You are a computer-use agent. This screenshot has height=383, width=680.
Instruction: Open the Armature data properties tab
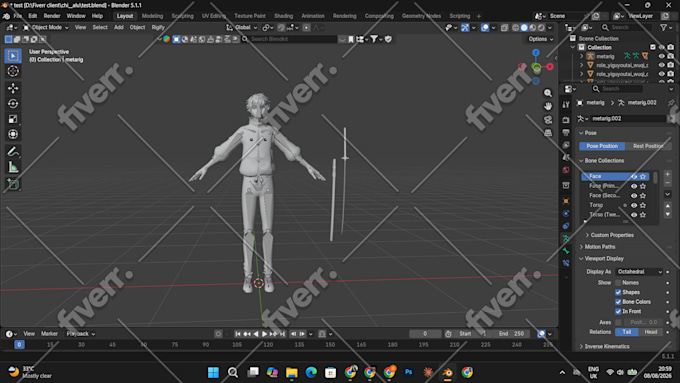click(566, 238)
